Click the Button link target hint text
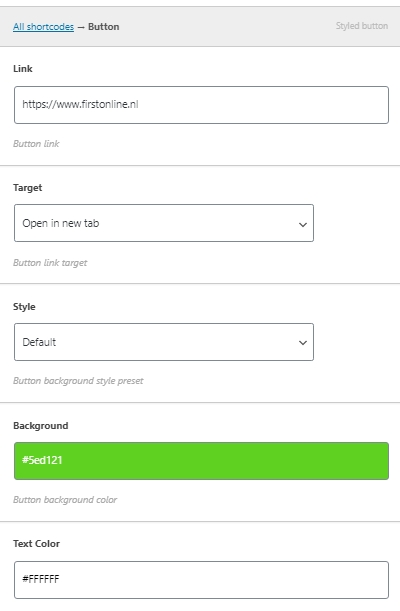400x611 pixels. click(x=50, y=263)
